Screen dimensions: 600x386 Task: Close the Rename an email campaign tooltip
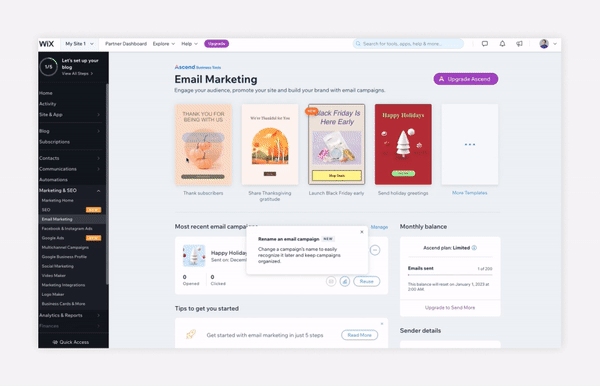(362, 232)
